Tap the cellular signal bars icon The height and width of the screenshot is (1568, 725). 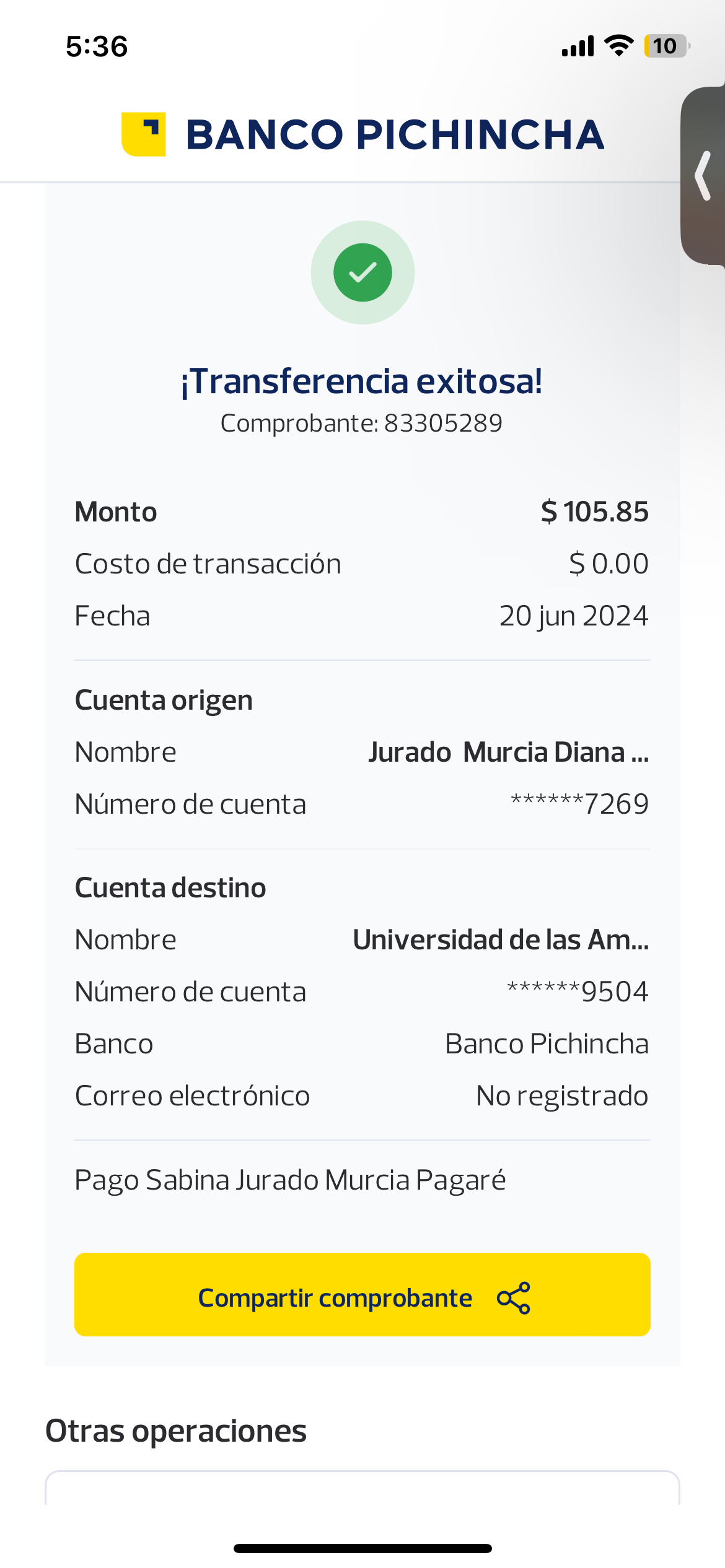click(x=578, y=46)
